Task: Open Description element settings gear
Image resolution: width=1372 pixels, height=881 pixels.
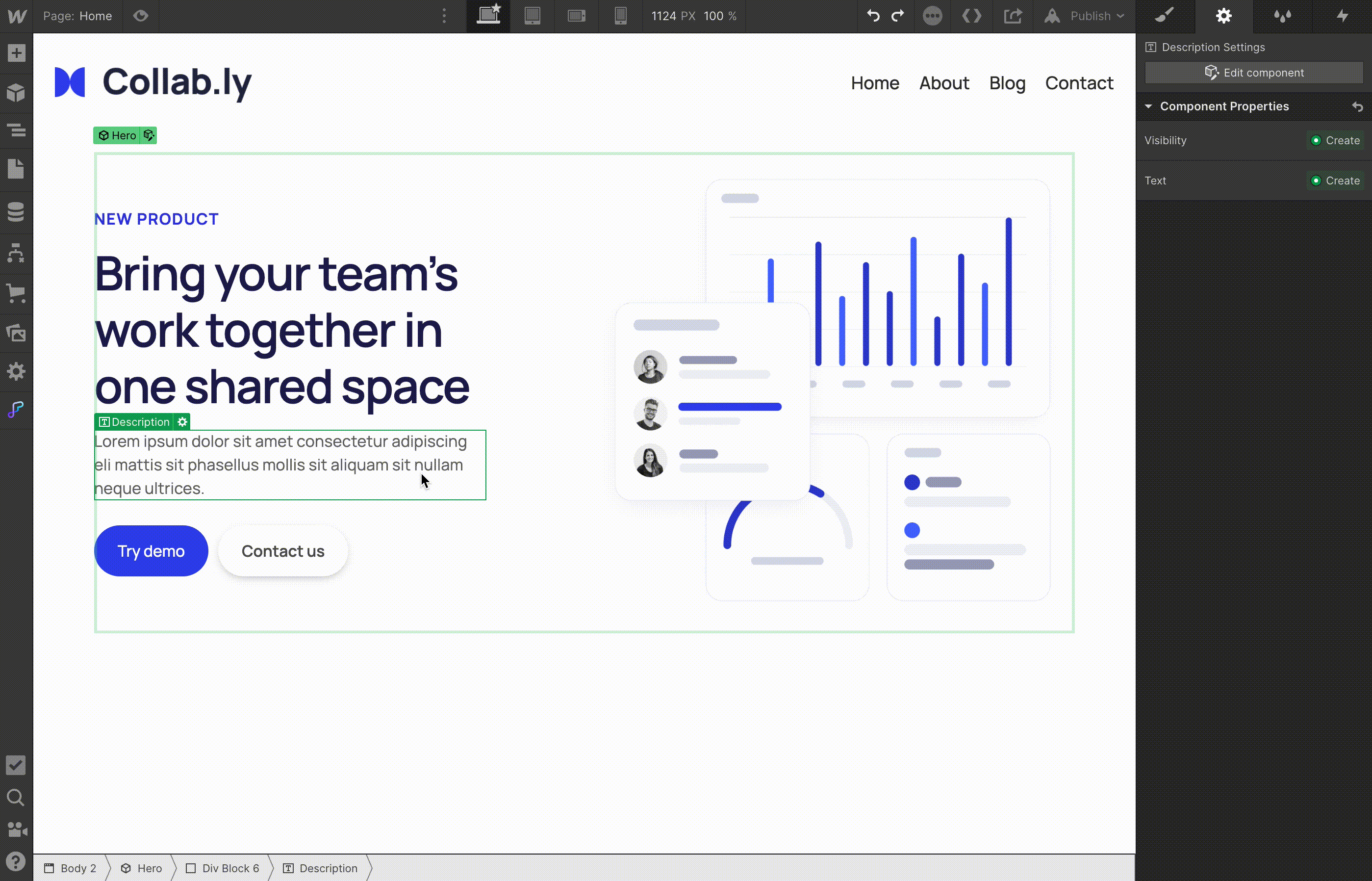Action: [x=182, y=422]
